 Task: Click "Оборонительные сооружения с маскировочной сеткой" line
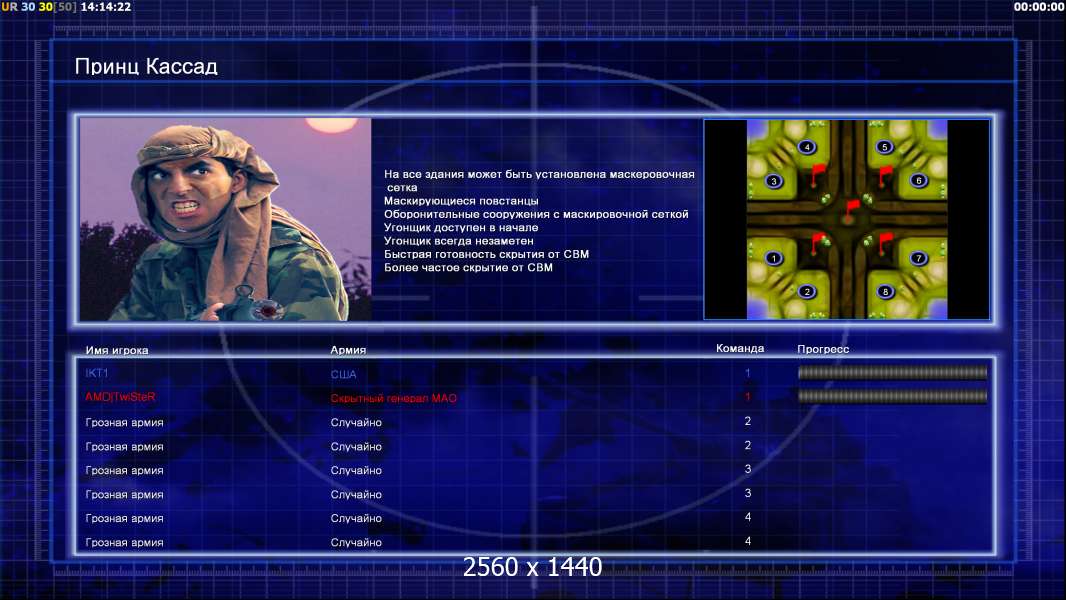point(536,215)
